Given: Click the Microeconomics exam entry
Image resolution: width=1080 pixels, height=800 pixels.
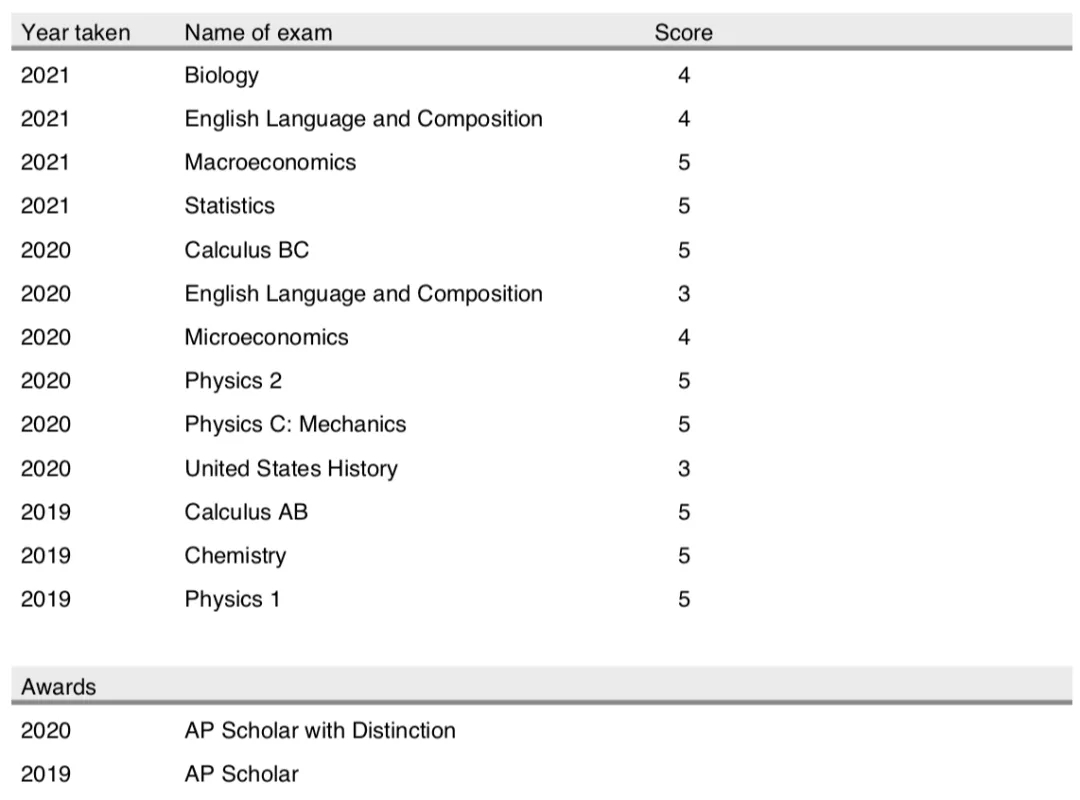Looking at the screenshot, I should point(267,337).
